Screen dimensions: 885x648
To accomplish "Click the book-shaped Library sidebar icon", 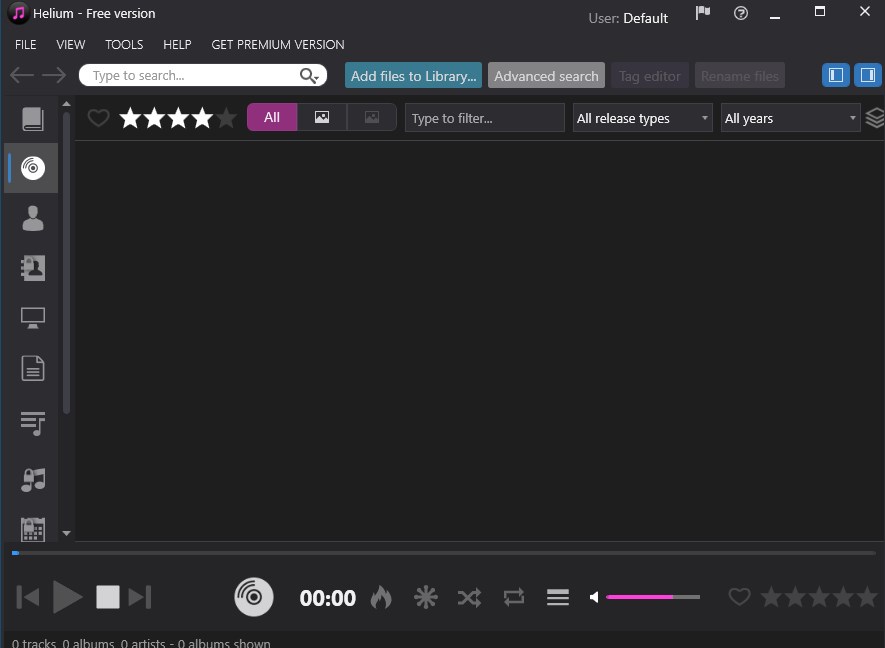I will (x=33, y=119).
